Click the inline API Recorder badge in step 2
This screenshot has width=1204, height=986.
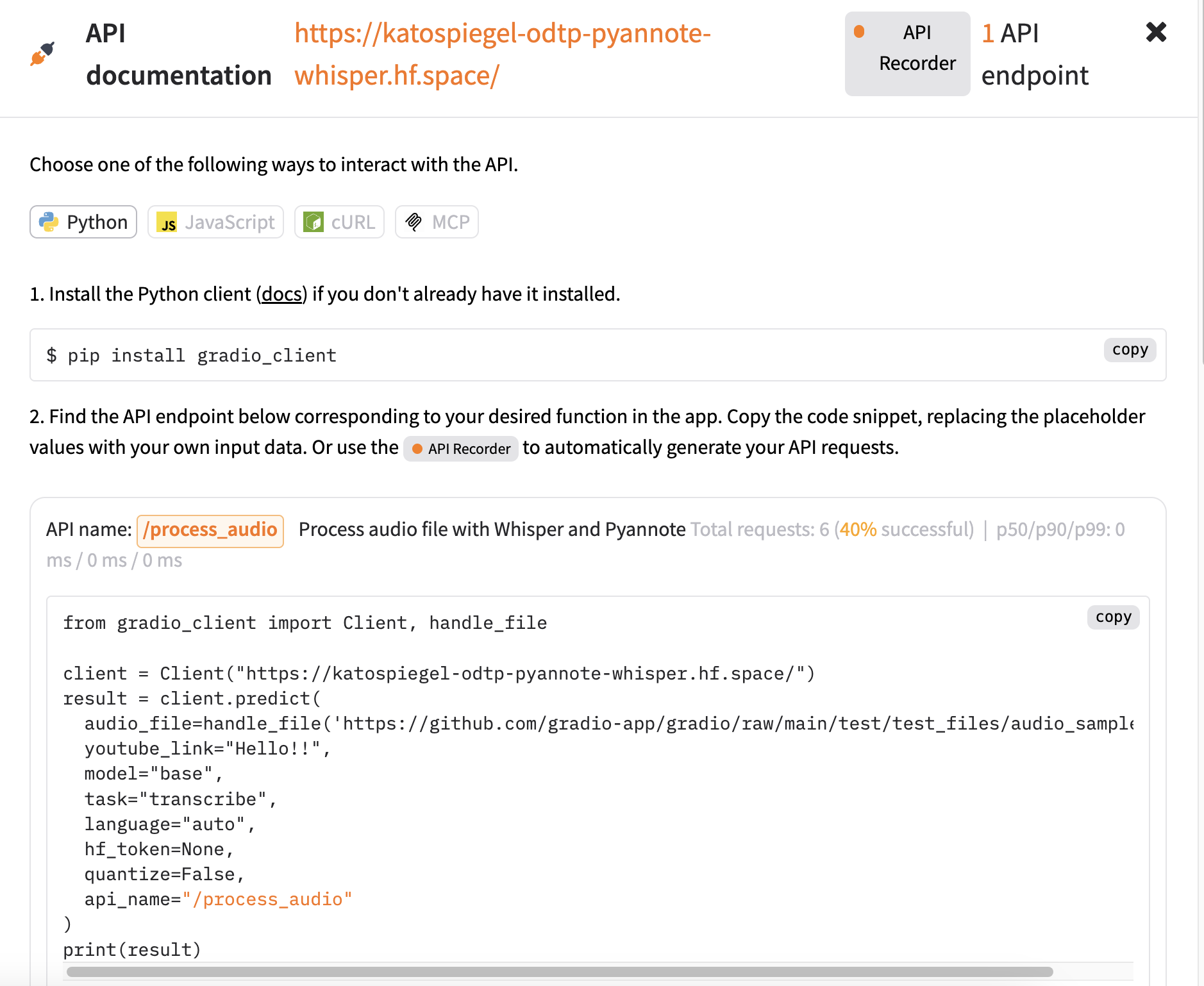460,448
